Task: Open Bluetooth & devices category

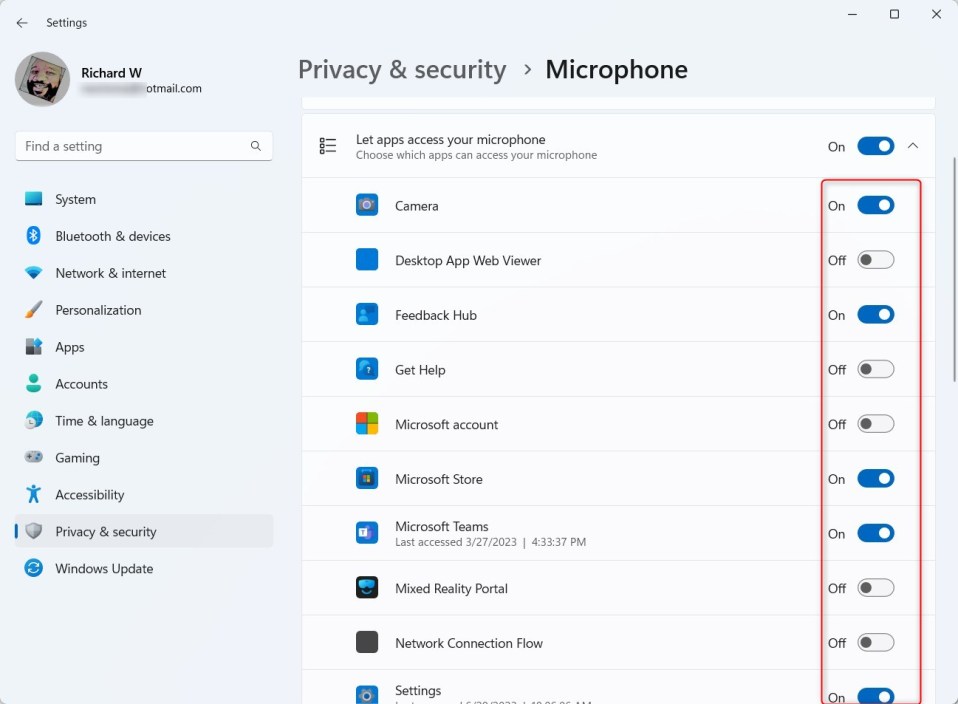Action: coord(144,236)
